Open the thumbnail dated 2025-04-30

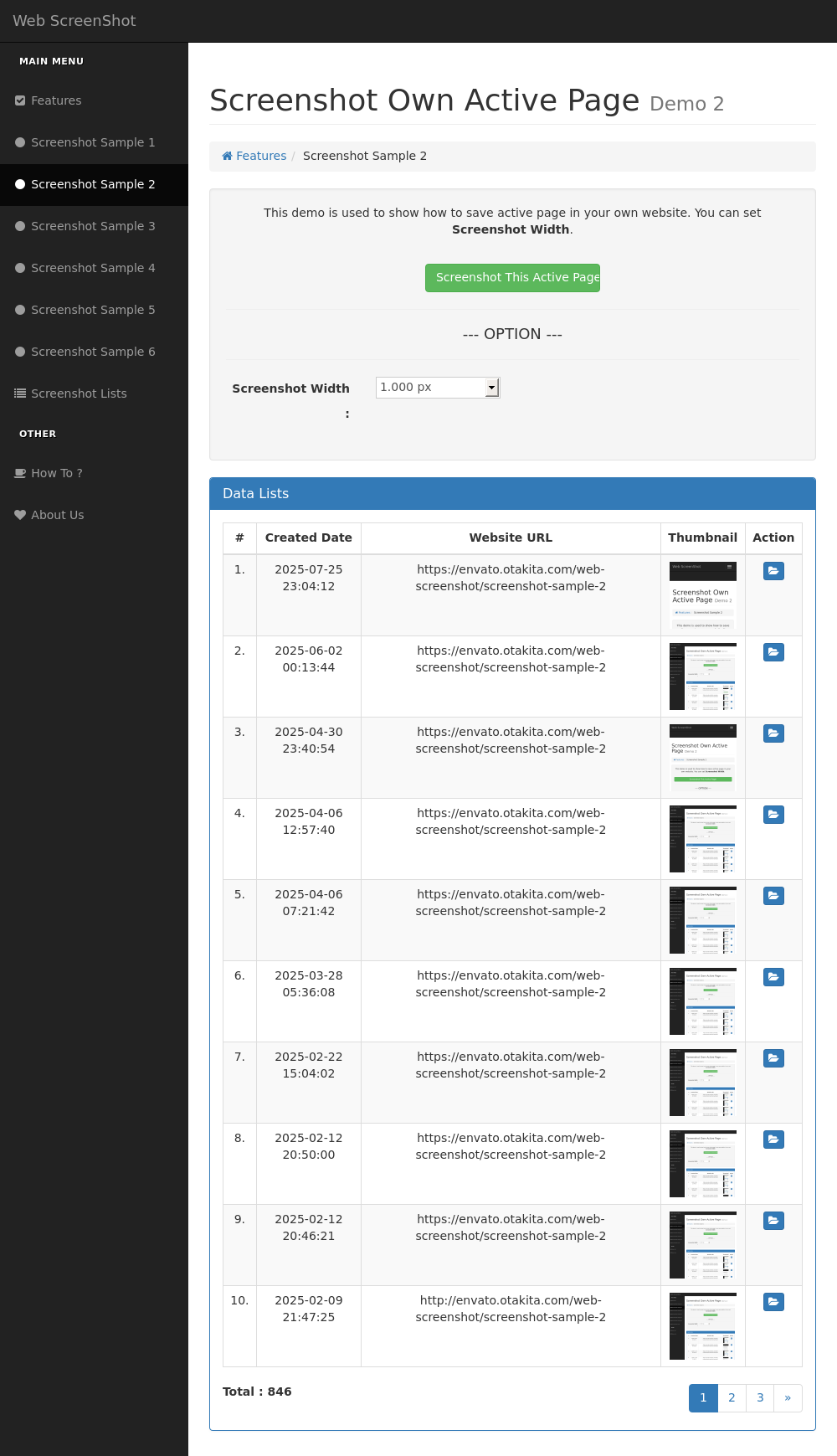coord(703,758)
